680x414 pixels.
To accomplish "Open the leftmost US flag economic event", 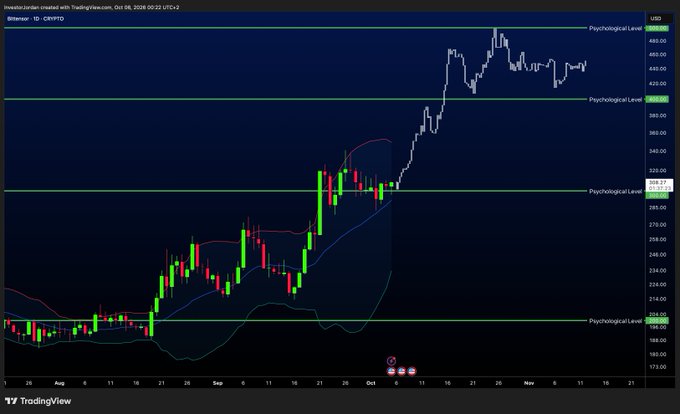I will [391, 371].
